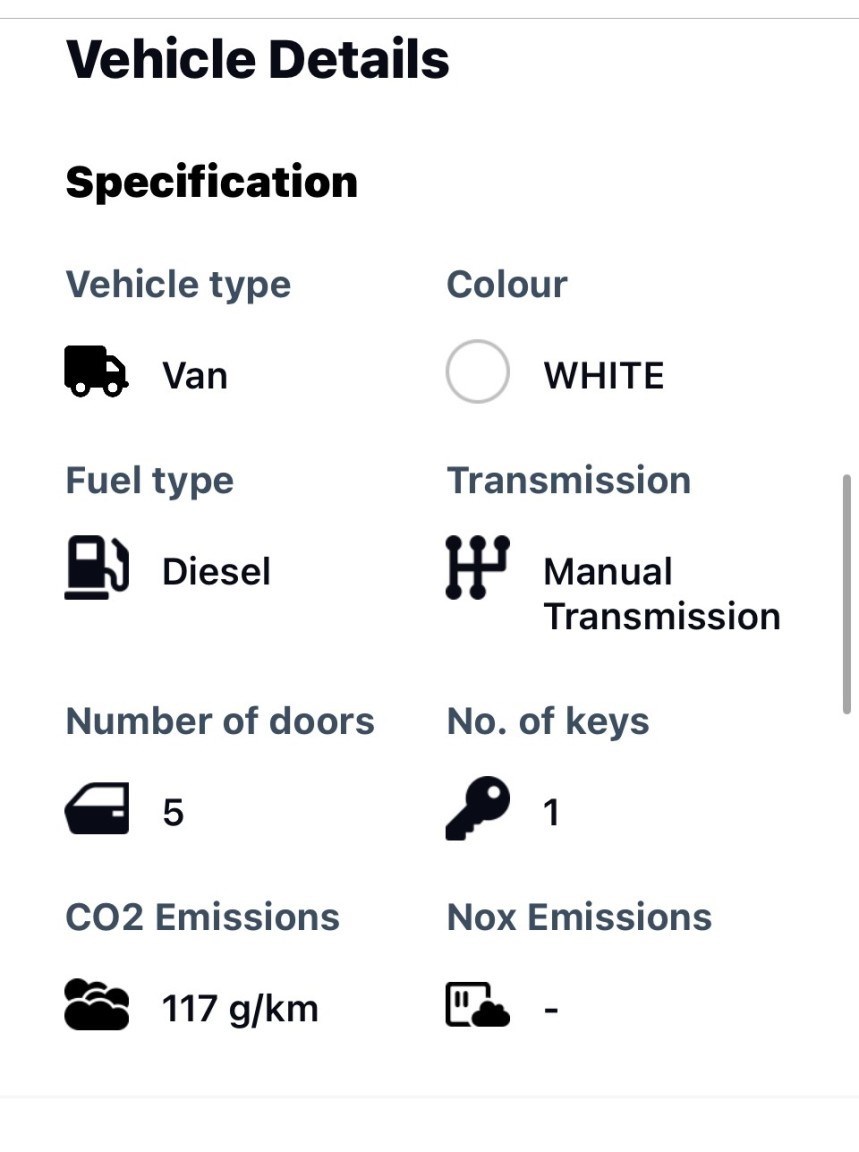This screenshot has width=859, height=1152.
Task: Click the Nox Emissions label
Action: [579, 917]
